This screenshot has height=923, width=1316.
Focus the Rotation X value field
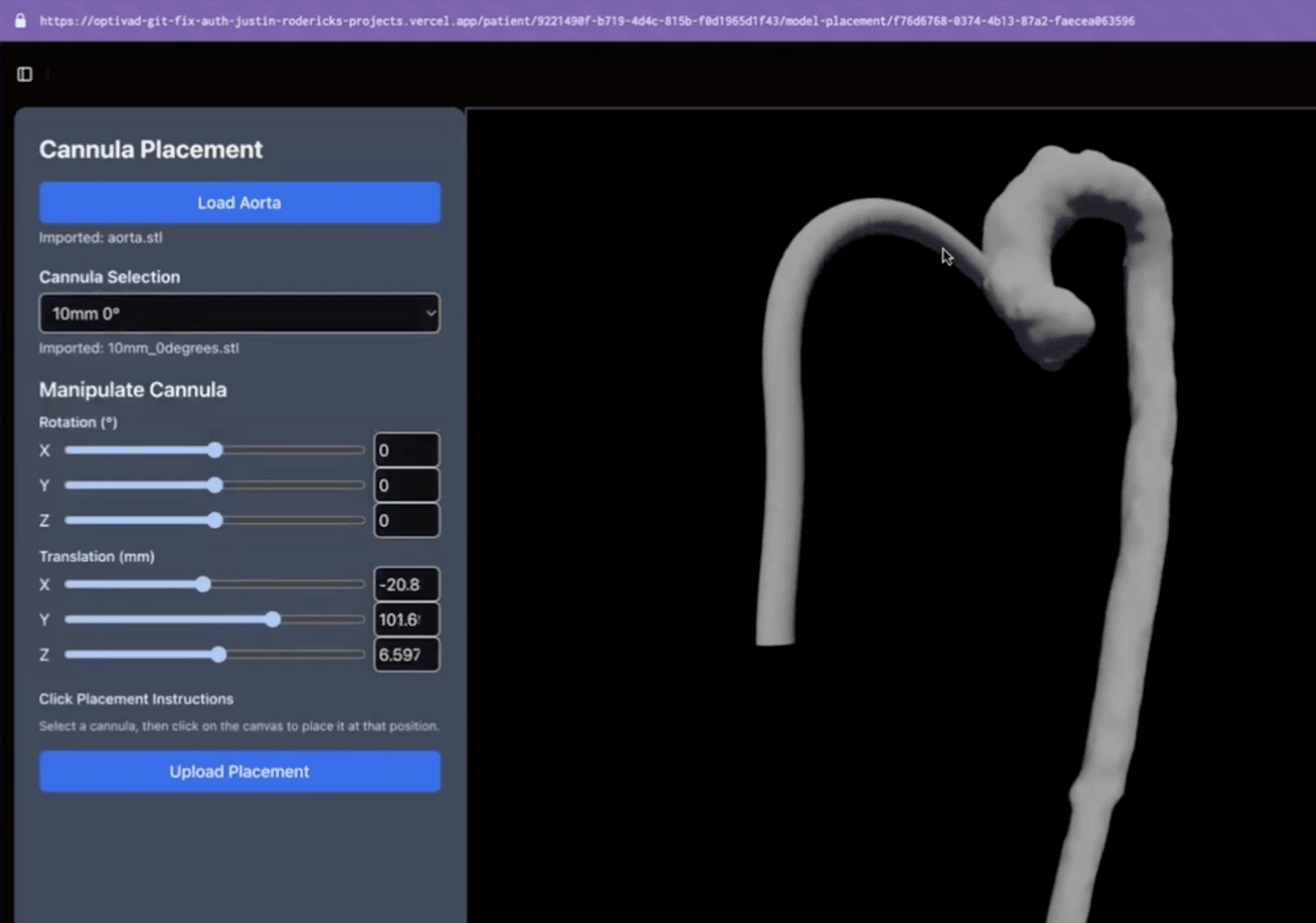[x=406, y=450]
